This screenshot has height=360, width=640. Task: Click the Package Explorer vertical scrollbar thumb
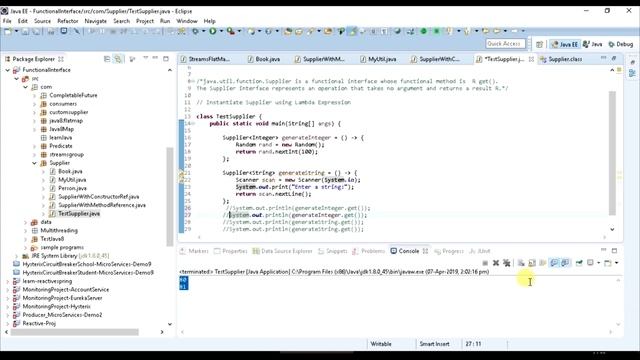point(170,197)
